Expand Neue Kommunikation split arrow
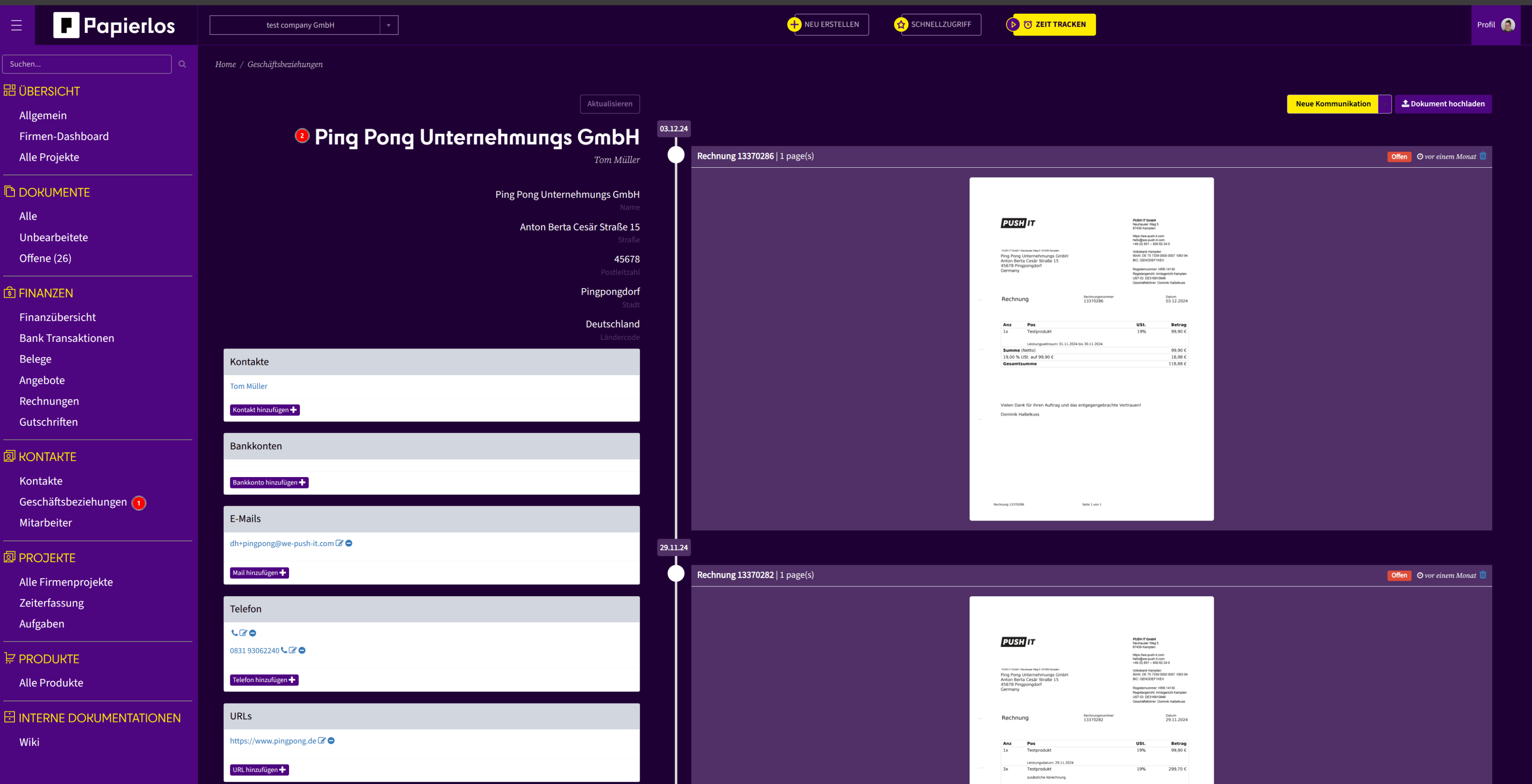 click(x=1385, y=104)
